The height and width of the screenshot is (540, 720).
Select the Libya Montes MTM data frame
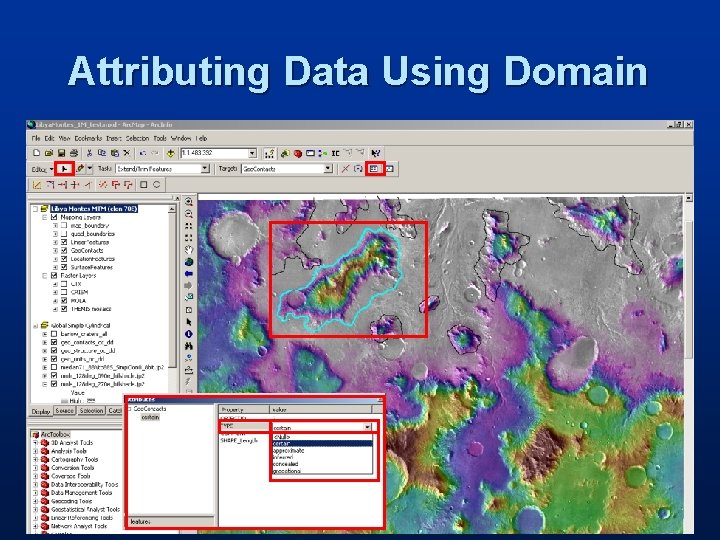(x=94, y=208)
